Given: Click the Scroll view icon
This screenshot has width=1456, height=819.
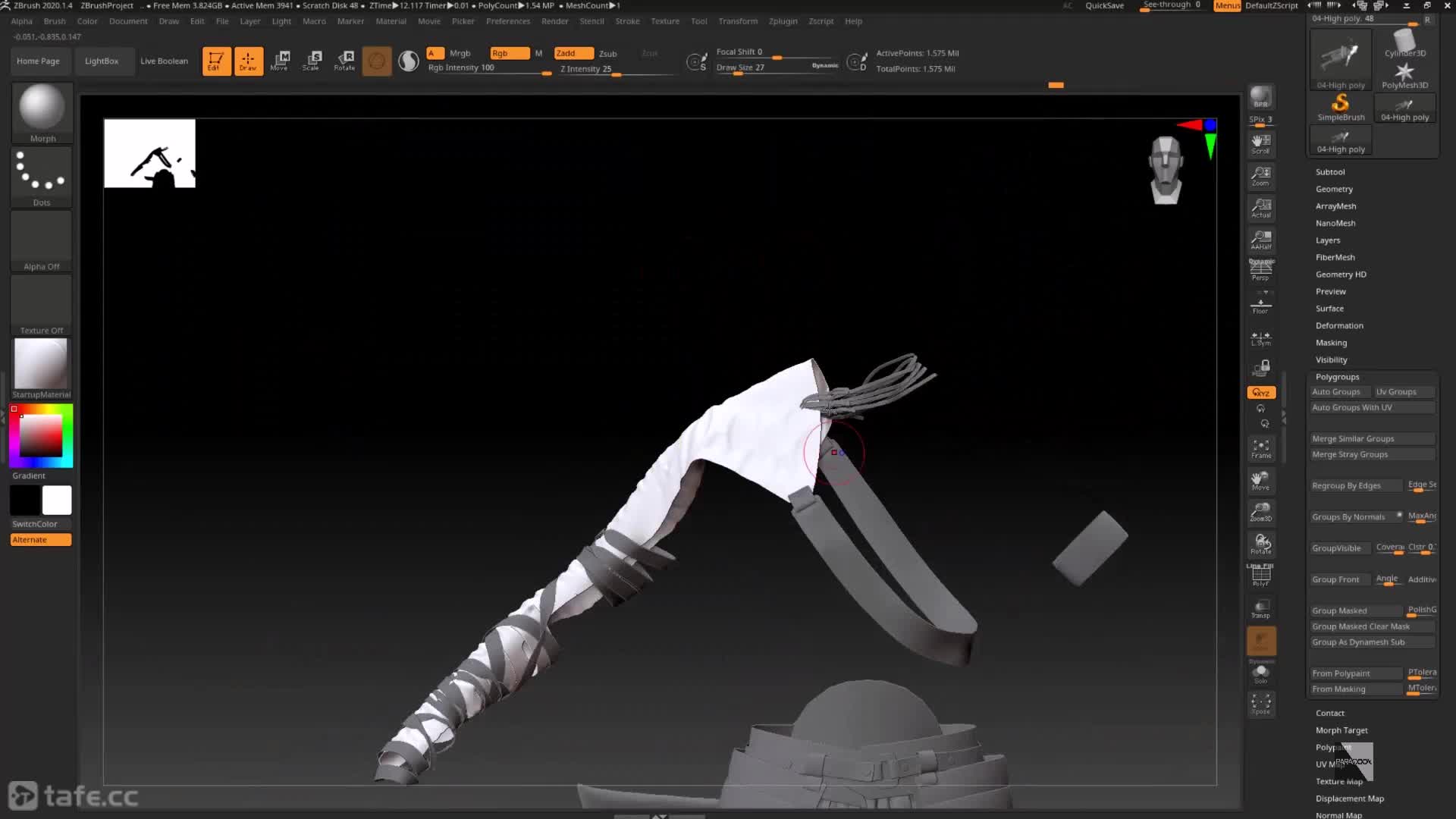Looking at the screenshot, I should [1261, 143].
